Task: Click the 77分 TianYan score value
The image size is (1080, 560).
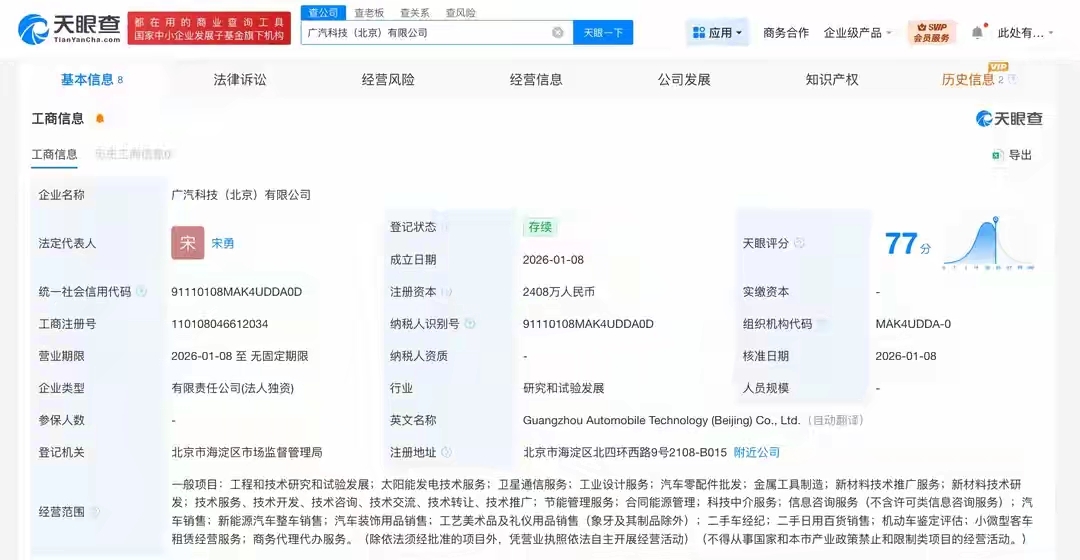Action: point(907,244)
